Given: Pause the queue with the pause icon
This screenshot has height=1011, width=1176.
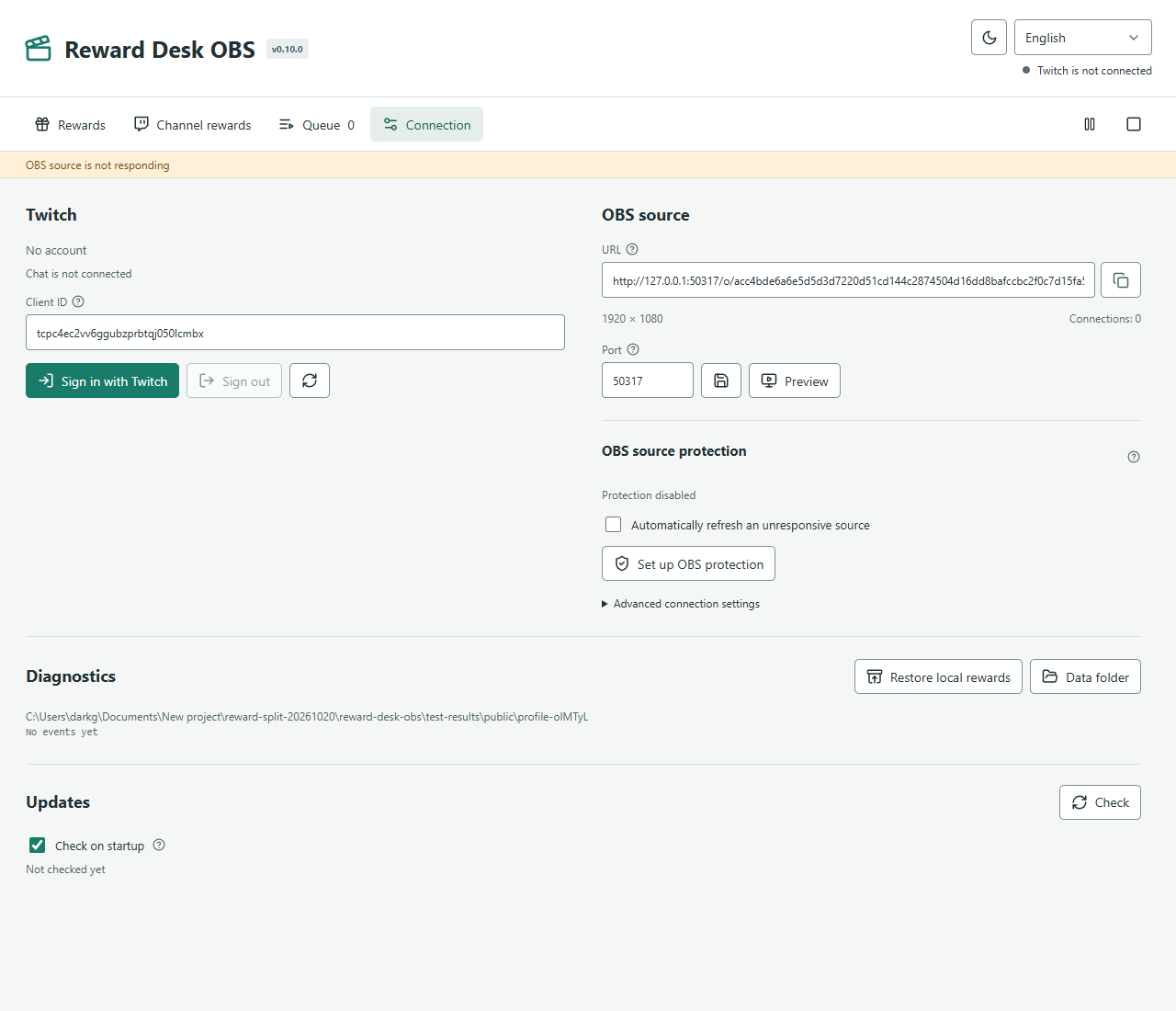Looking at the screenshot, I should (x=1090, y=124).
